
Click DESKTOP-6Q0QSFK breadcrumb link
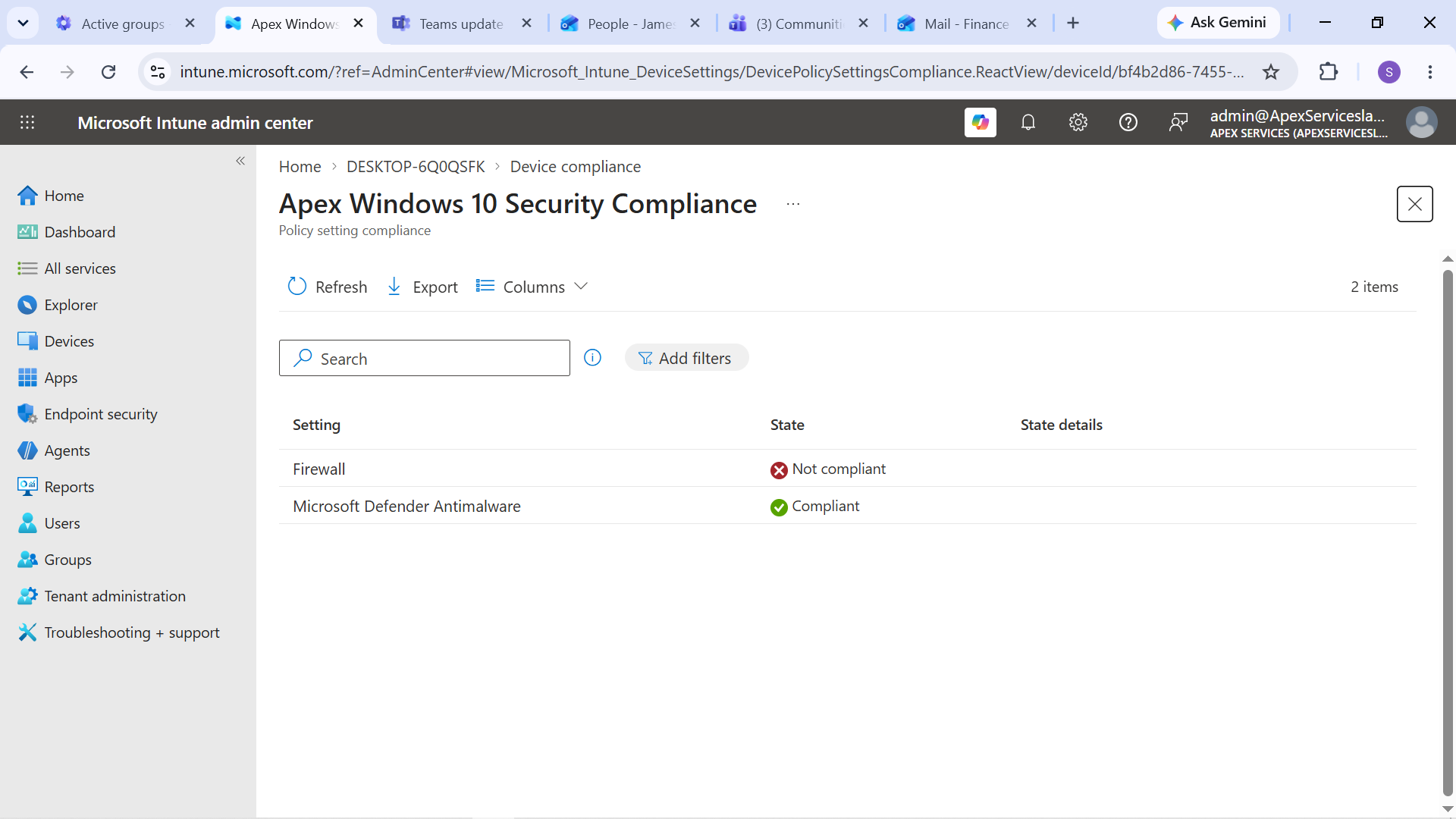pyautogui.click(x=416, y=167)
